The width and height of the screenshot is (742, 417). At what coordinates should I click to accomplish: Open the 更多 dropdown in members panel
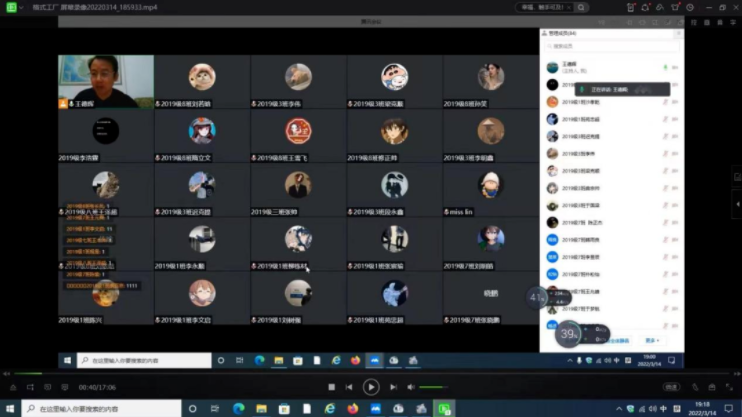tap(652, 340)
